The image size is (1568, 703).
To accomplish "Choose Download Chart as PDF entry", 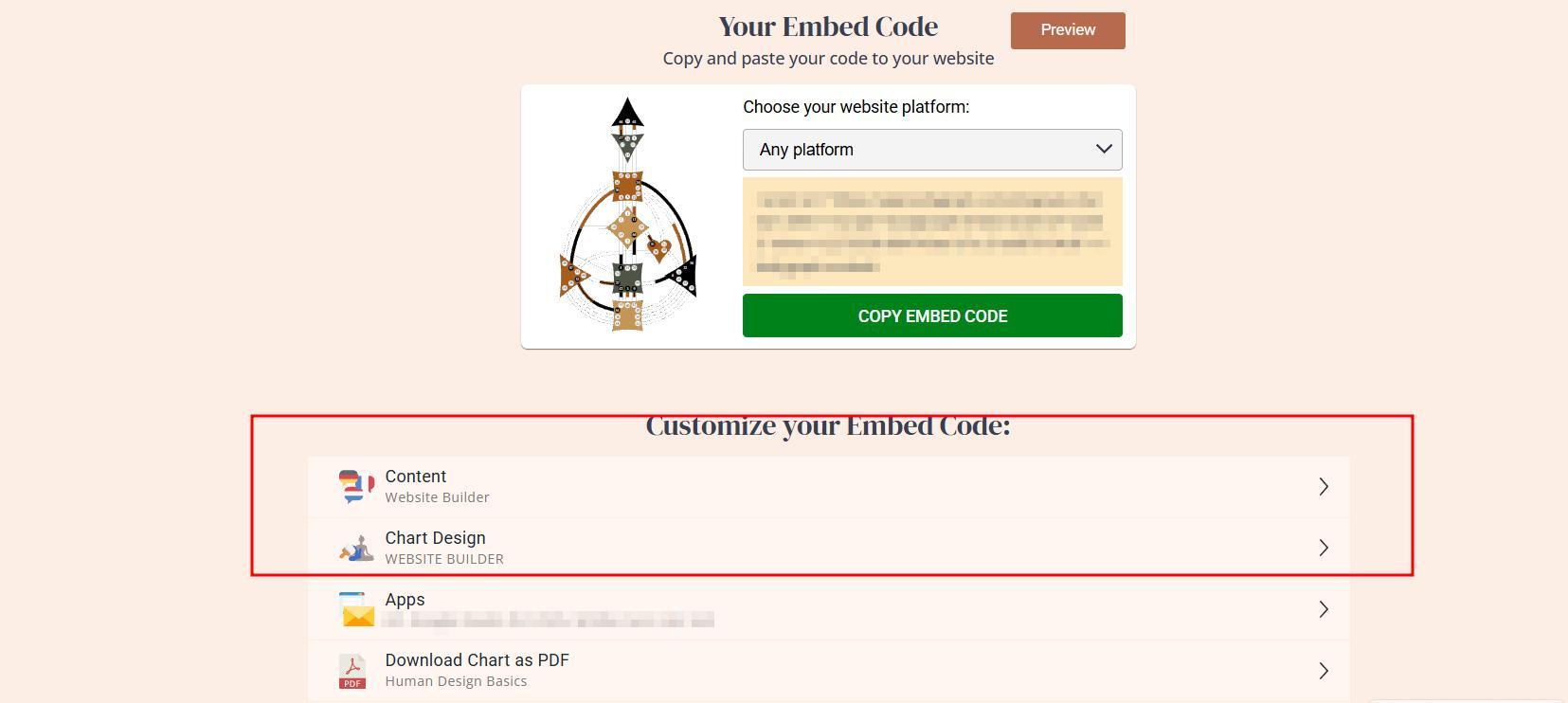I will pos(828,671).
